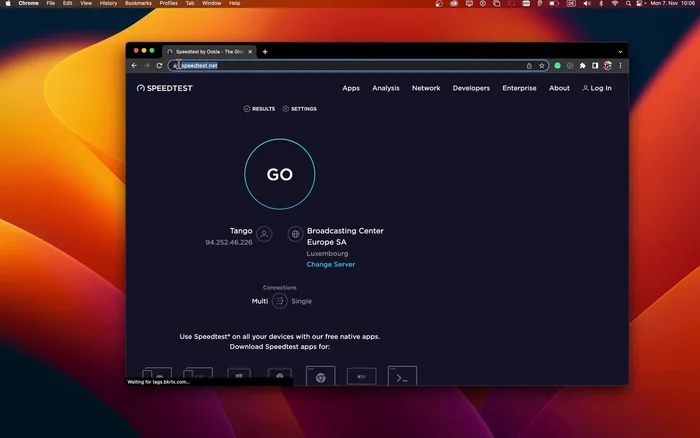Image resolution: width=700 pixels, height=438 pixels.
Task: Click the server globe icon
Action: pyautogui.click(x=295, y=234)
